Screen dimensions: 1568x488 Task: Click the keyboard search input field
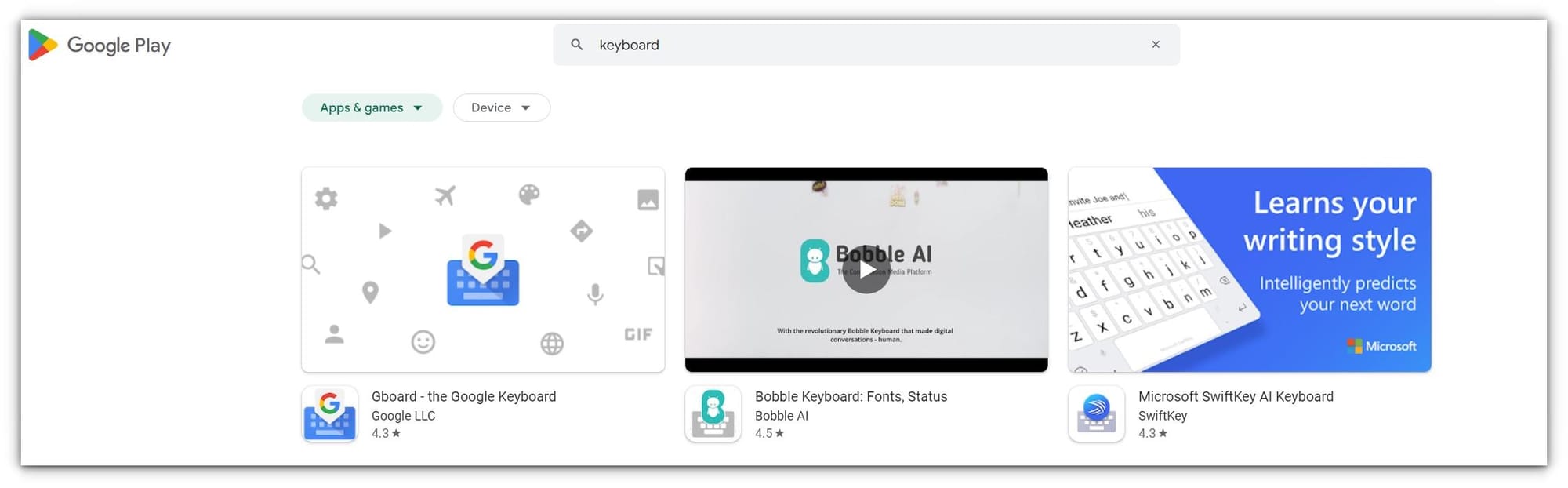coord(866,45)
